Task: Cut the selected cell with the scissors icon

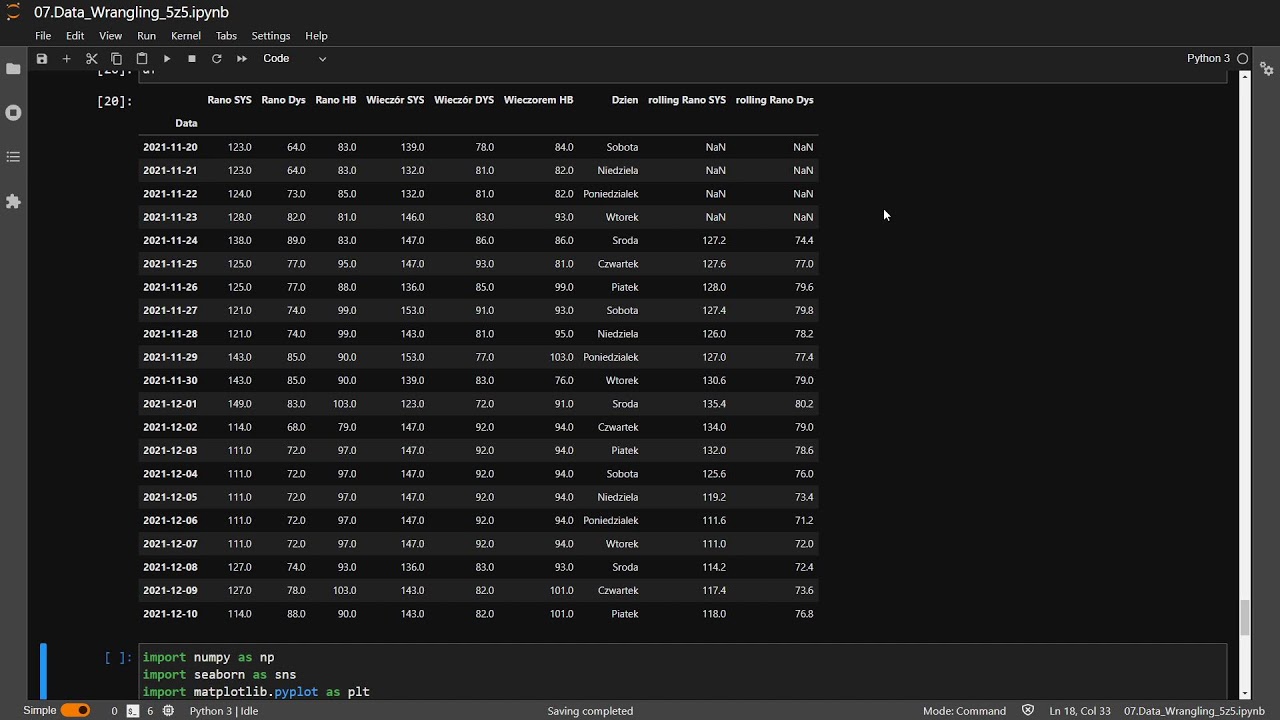Action: pyautogui.click(x=92, y=59)
